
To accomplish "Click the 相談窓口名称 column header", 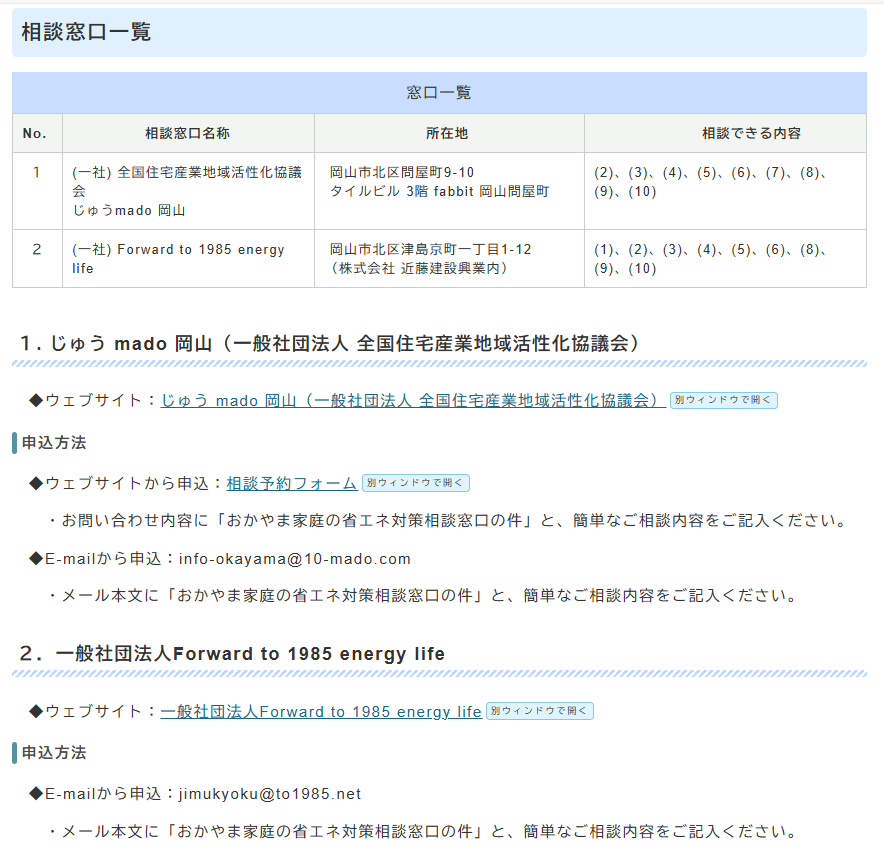I will pos(187,133).
